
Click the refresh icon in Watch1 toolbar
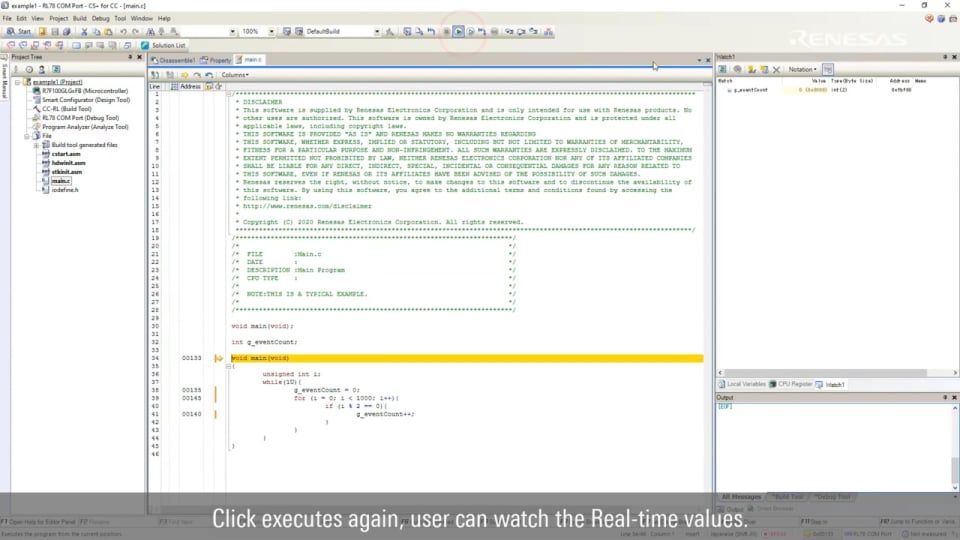click(723, 69)
